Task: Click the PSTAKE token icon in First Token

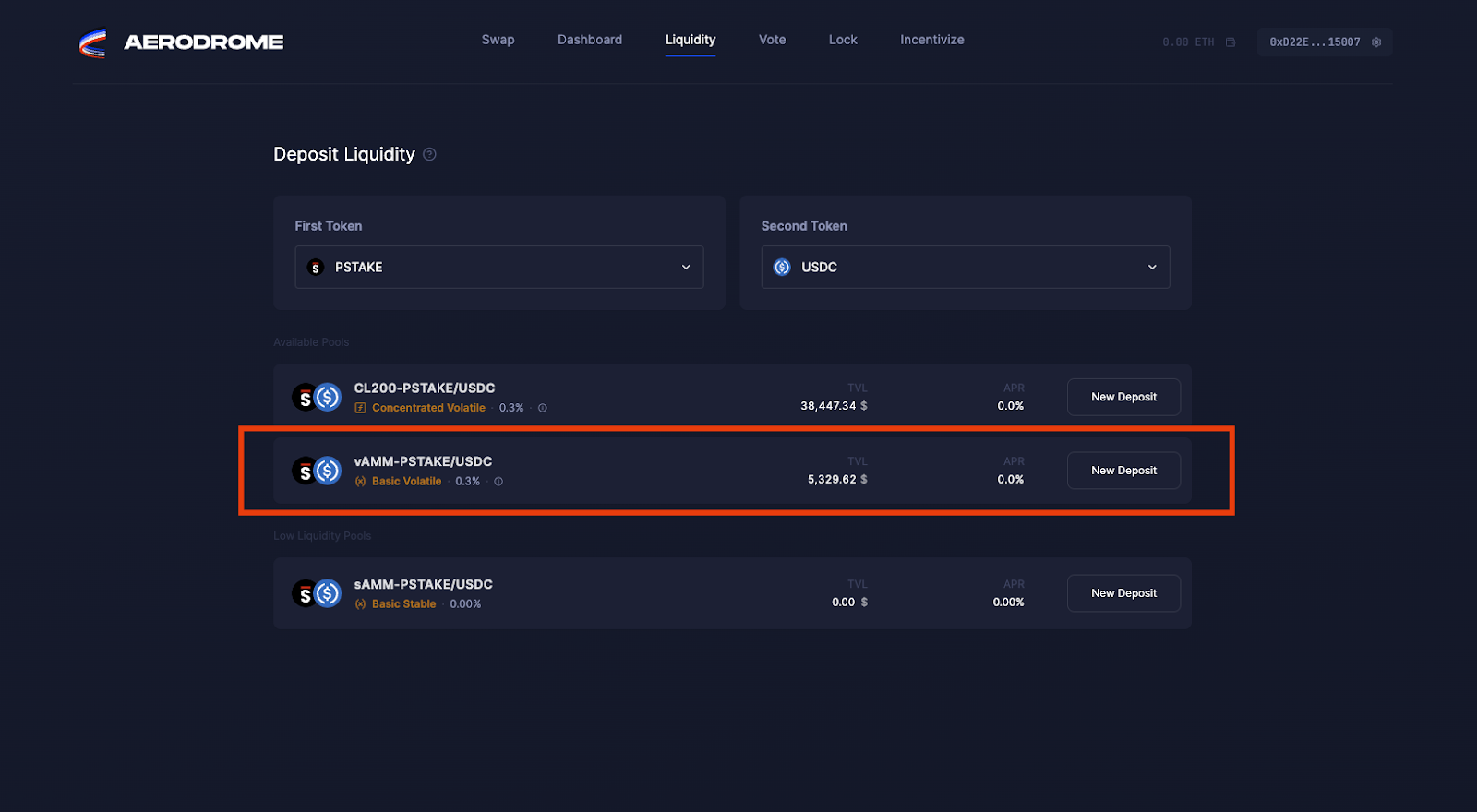Action: pyautogui.click(x=316, y=268)
